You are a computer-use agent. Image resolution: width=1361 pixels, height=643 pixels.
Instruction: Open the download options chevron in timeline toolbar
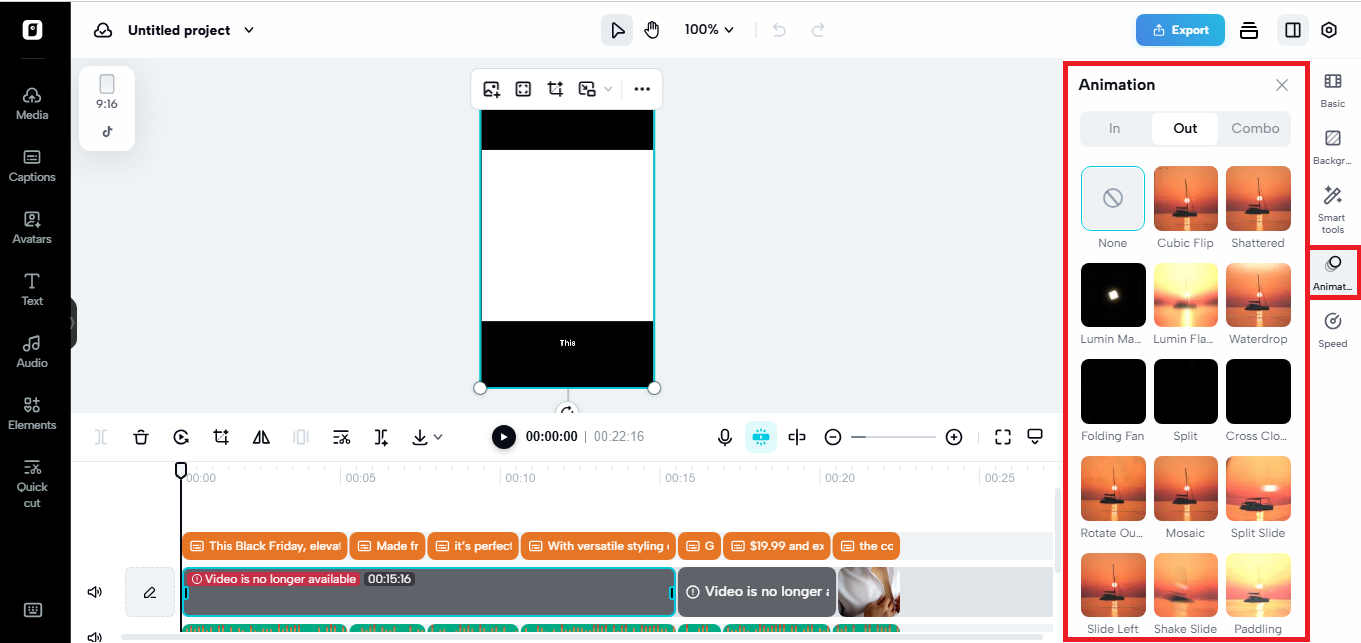coord(438,437)
